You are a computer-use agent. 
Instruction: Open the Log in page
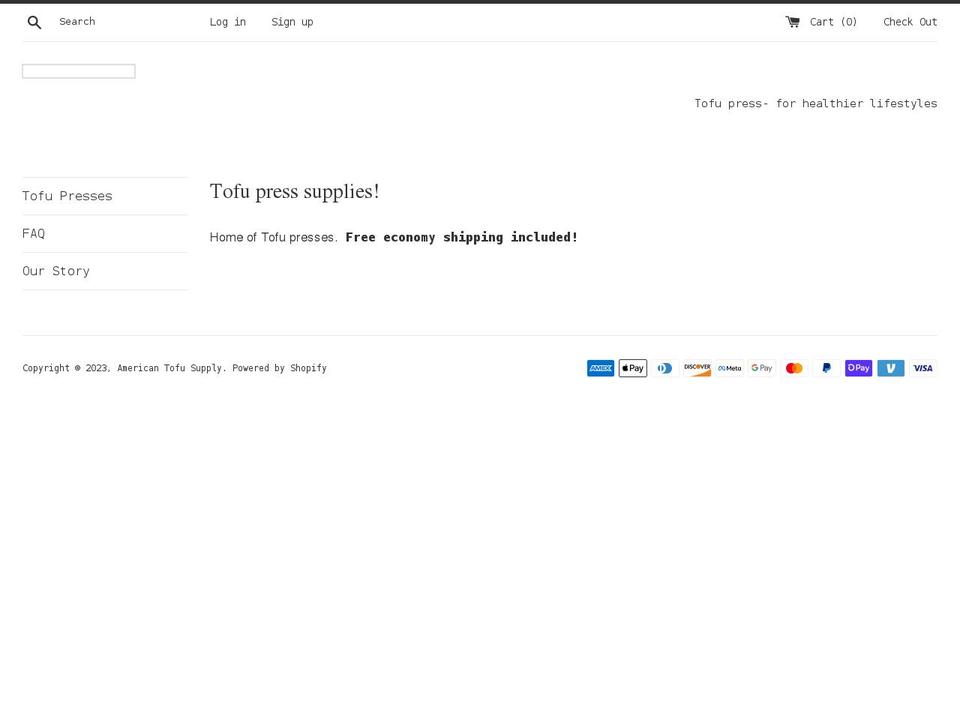click(228, 22)
